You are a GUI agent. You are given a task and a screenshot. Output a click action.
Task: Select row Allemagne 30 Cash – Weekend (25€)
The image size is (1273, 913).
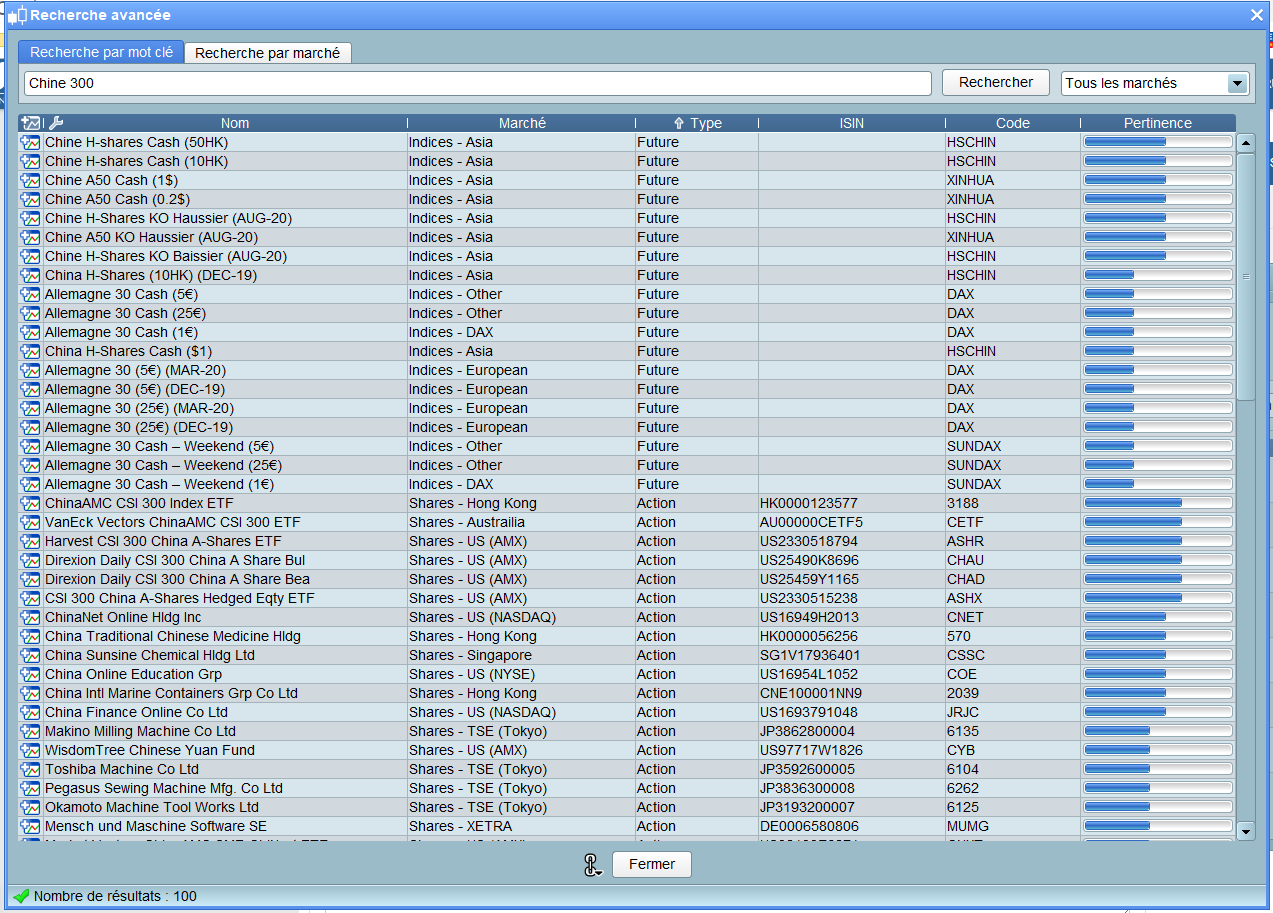[x=627, y=465]
